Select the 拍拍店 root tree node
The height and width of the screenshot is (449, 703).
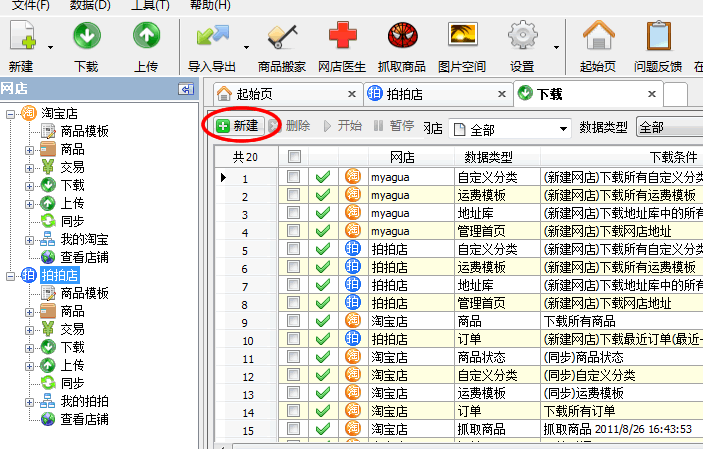59,275
